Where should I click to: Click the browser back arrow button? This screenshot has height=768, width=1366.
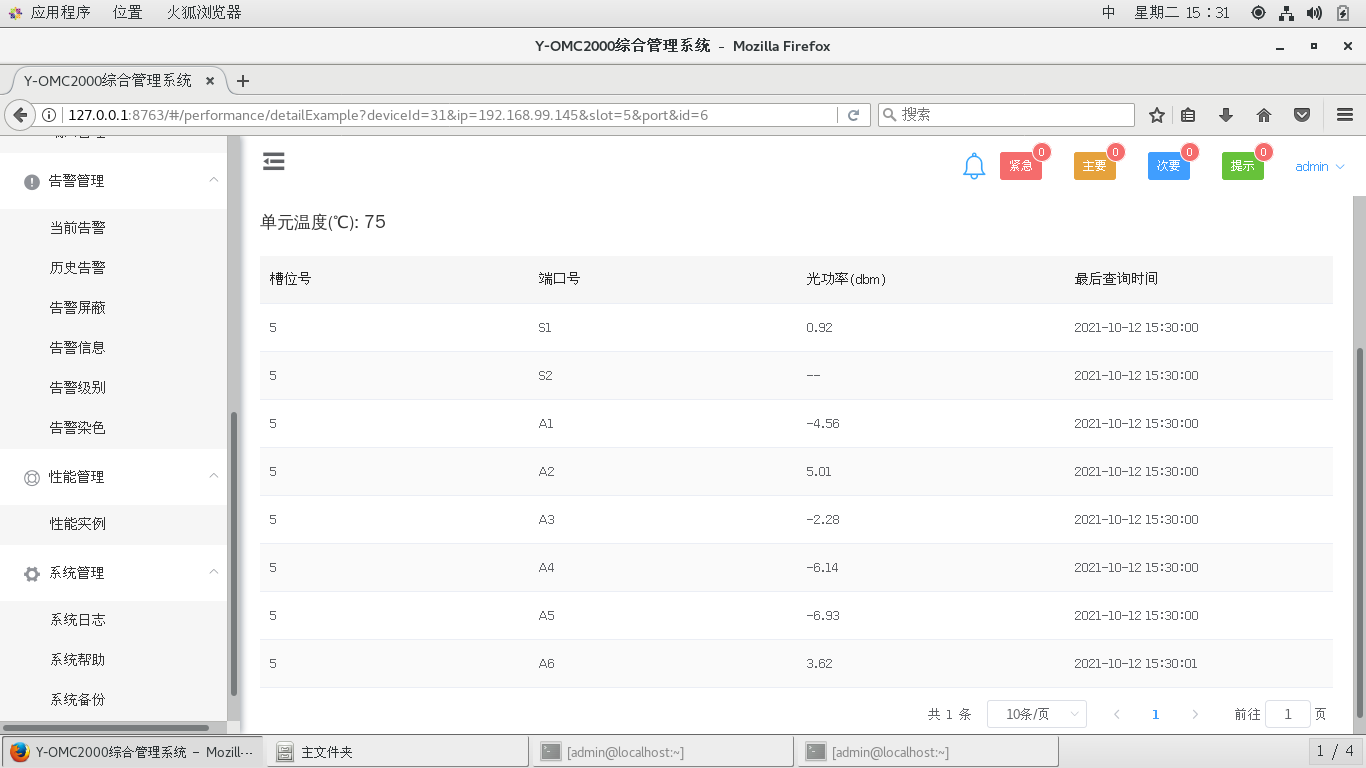tap(20, 115)
